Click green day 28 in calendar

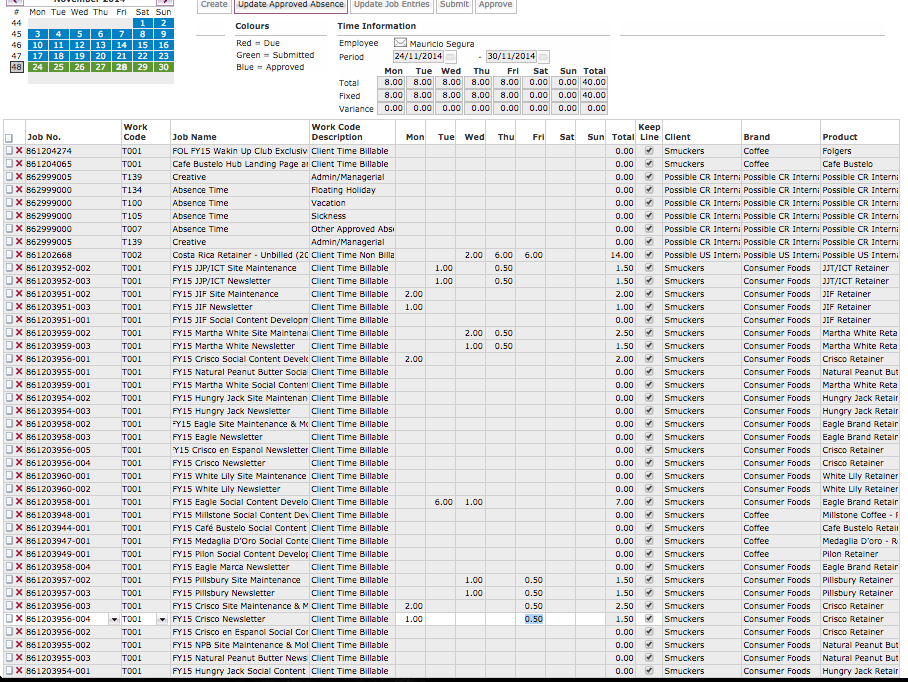(121, 67)
